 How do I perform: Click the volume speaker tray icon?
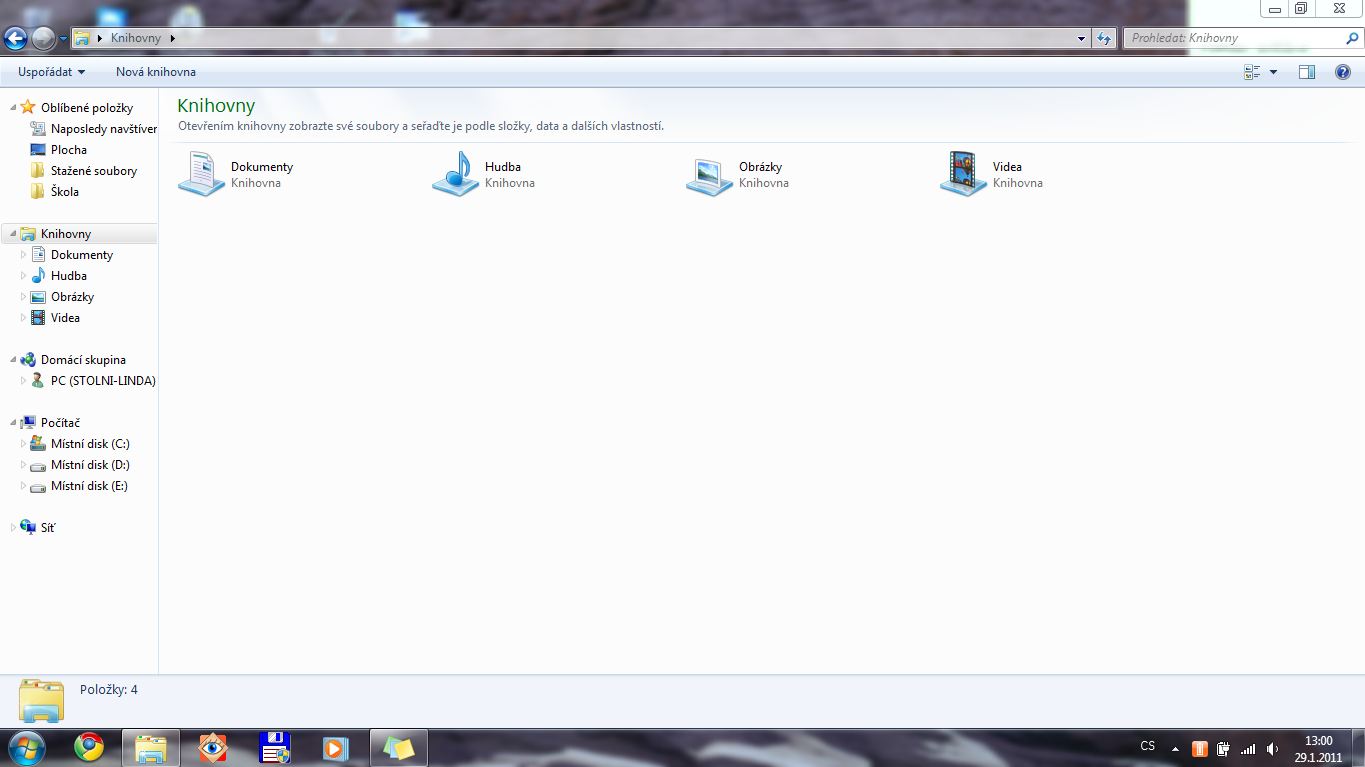pyautogui.click(x=1272, y=748)
